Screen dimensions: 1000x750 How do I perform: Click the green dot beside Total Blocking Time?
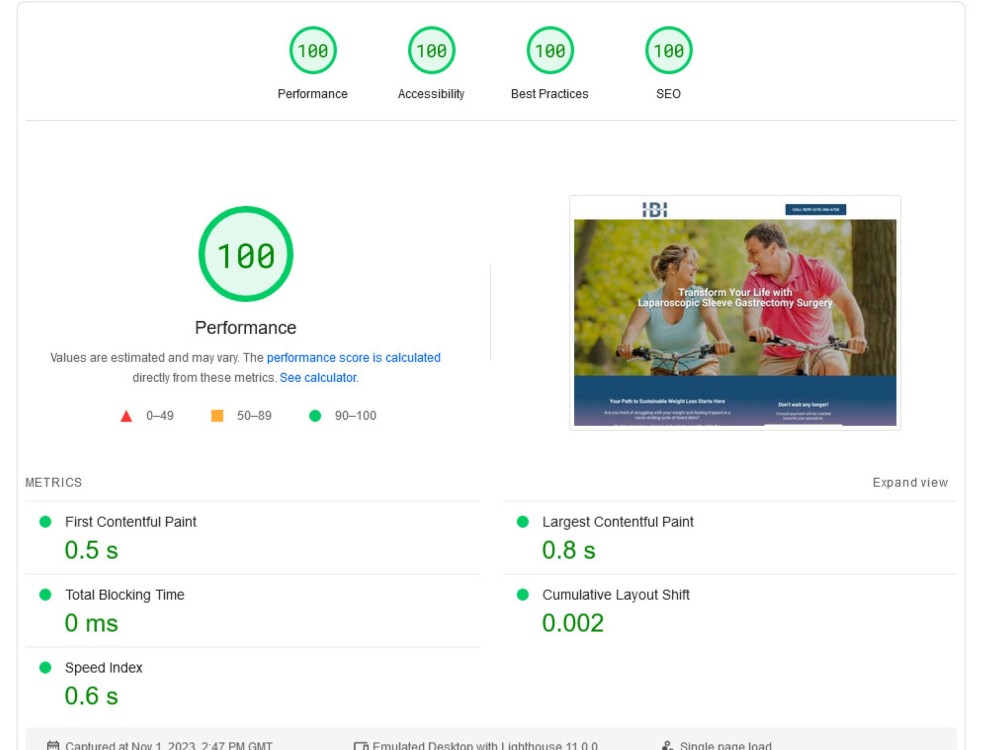coord(45,594)
